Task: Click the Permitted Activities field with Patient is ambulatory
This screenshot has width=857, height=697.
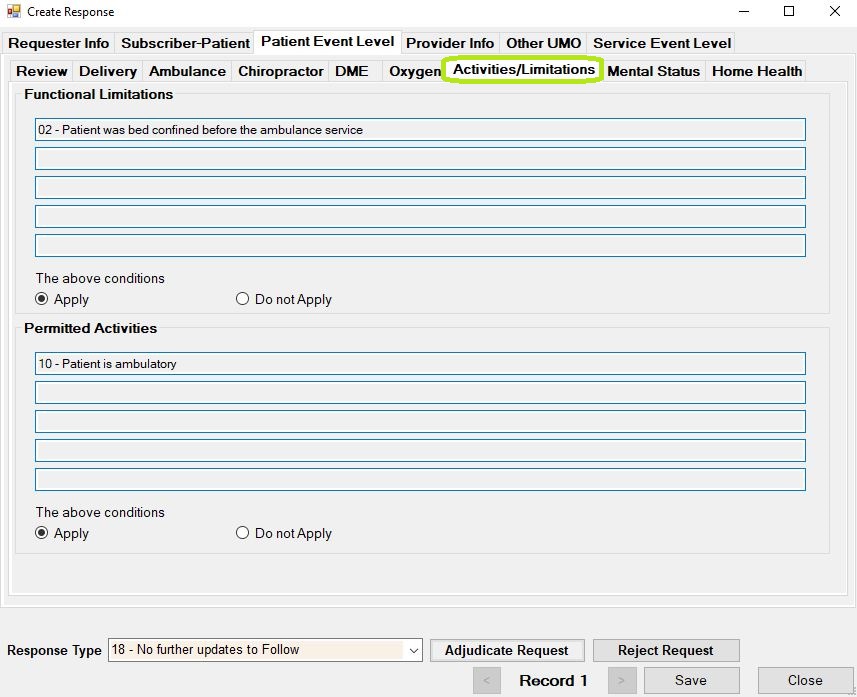Action: (x=420, y=364)
